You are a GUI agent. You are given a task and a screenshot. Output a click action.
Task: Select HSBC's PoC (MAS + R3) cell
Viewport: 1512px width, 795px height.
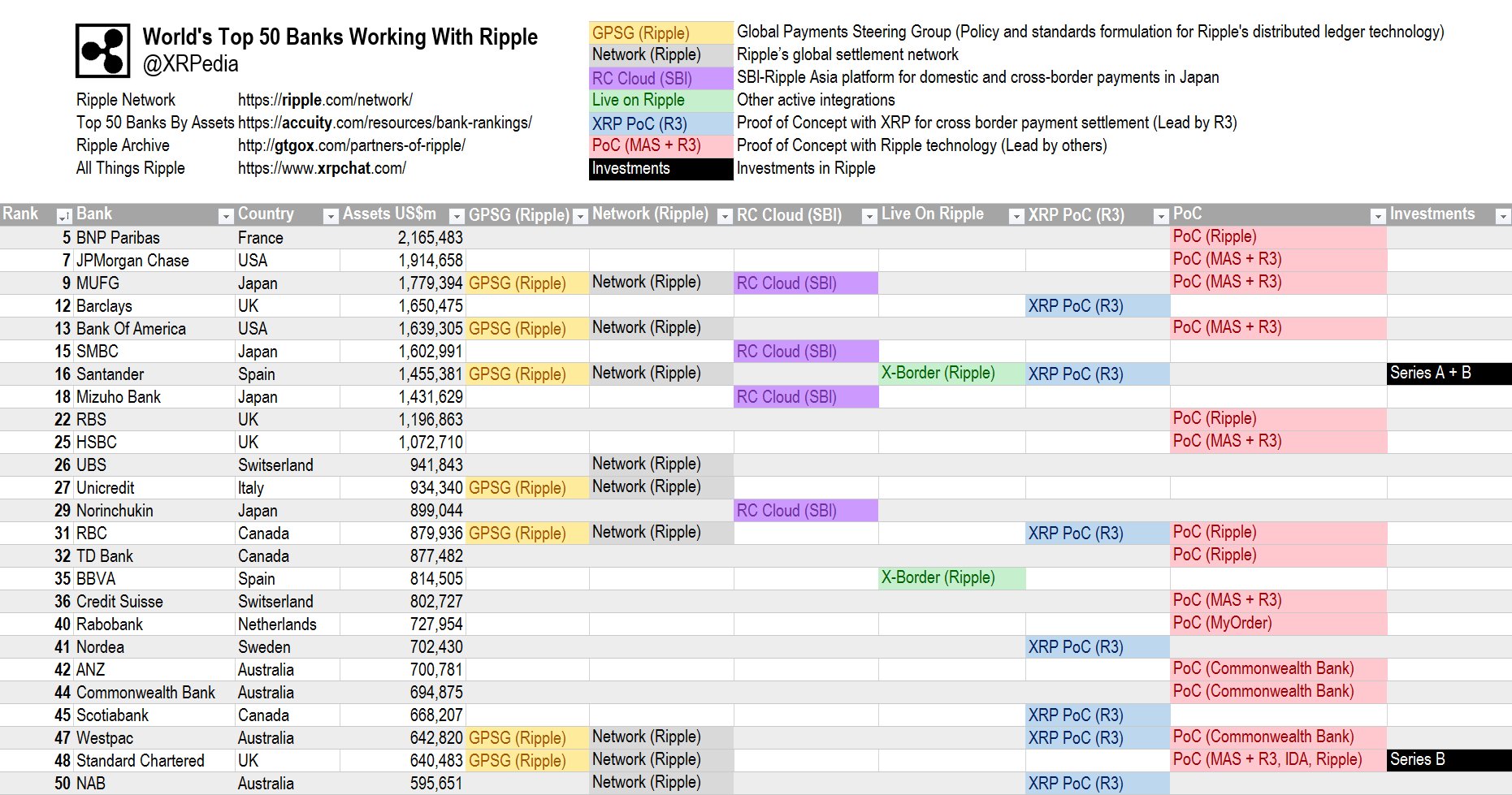[x=1278, y=442]
